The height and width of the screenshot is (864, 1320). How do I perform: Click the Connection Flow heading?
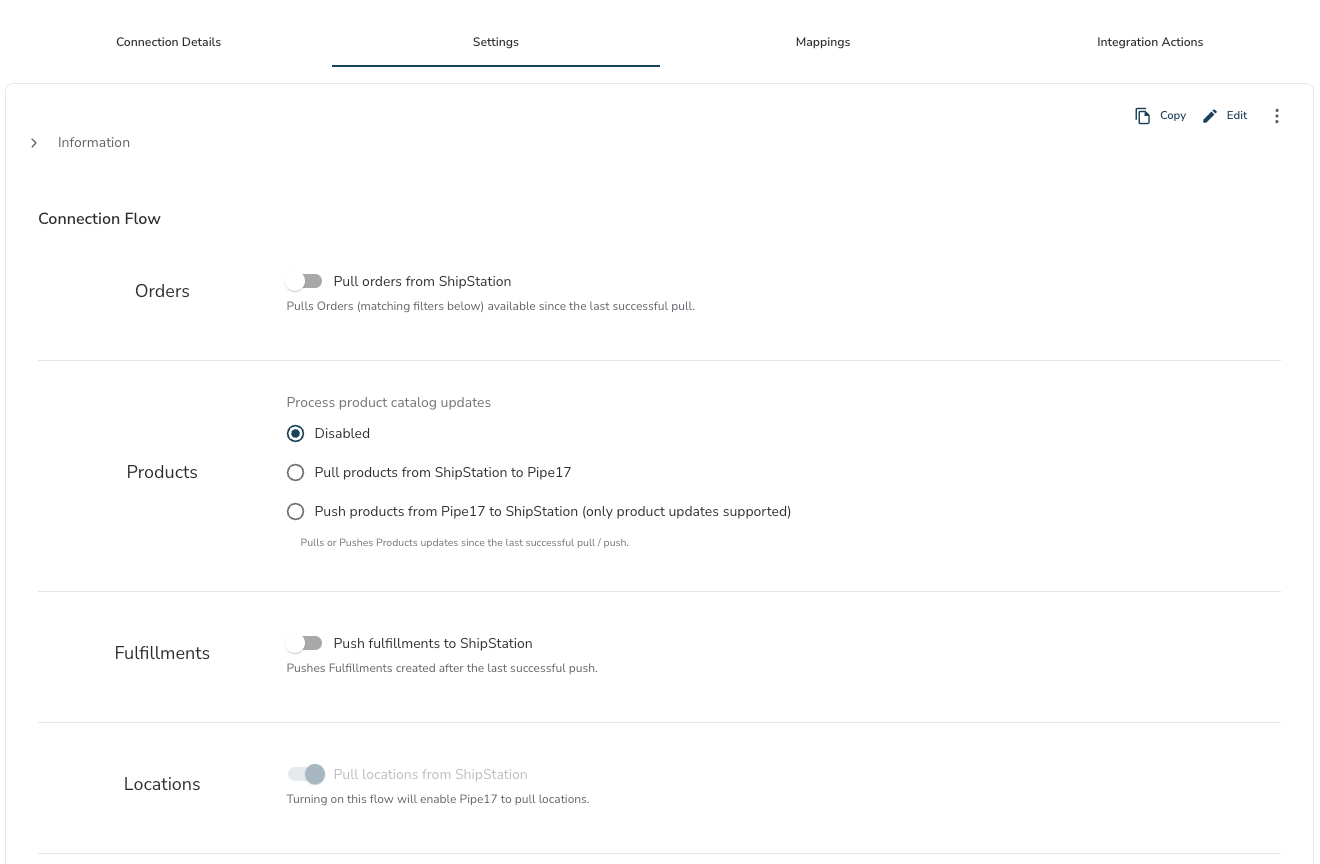click(99, 219)
